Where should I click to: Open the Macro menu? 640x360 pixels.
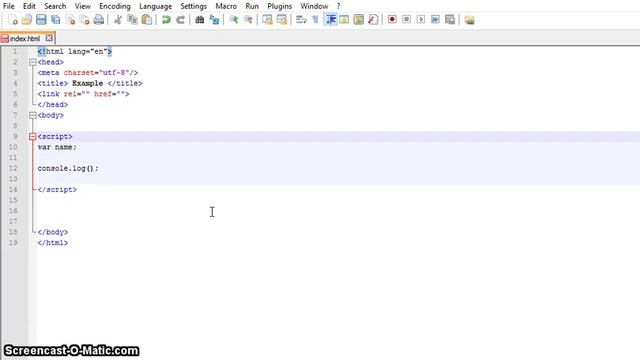point(226,6)
